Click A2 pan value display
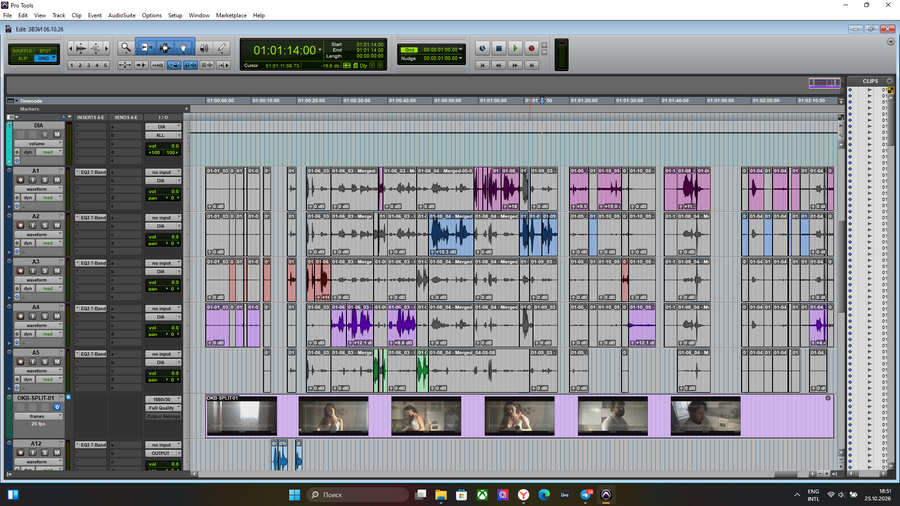 (163, 243)
